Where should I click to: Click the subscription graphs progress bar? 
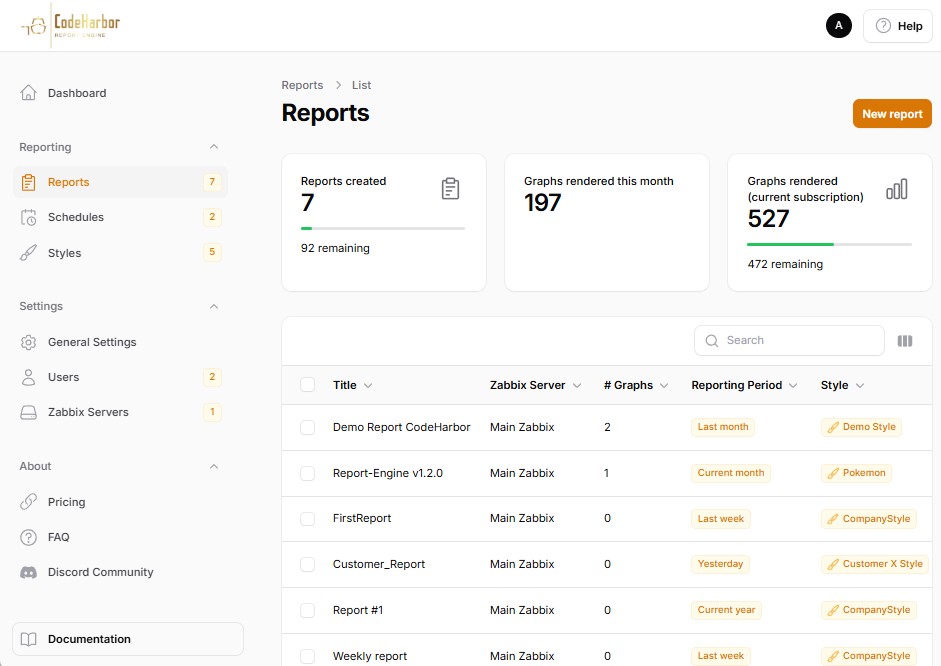pos(829,244)
